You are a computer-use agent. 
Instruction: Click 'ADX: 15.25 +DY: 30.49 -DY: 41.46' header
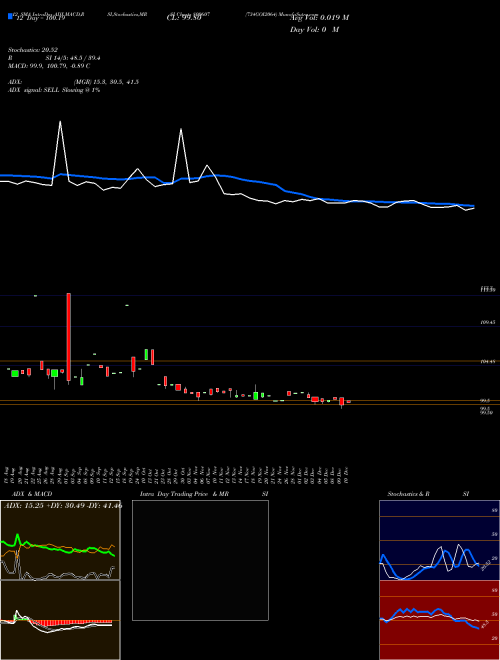pyautogui.click(x=63, y=505)
